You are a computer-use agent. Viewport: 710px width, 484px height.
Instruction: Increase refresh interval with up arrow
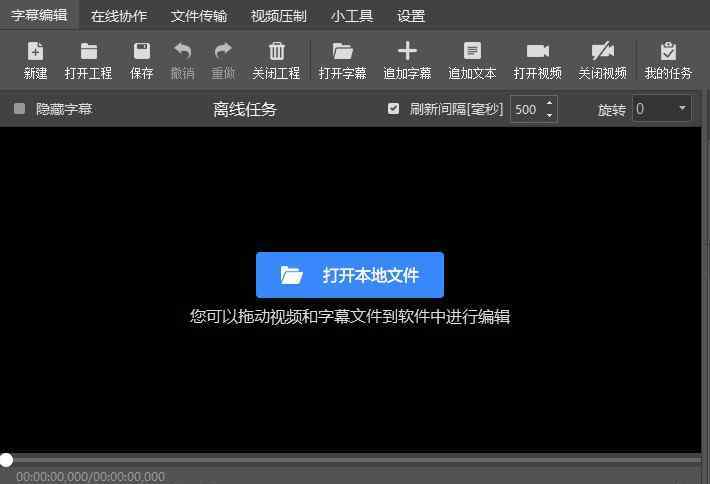click(x=549, y=103)
